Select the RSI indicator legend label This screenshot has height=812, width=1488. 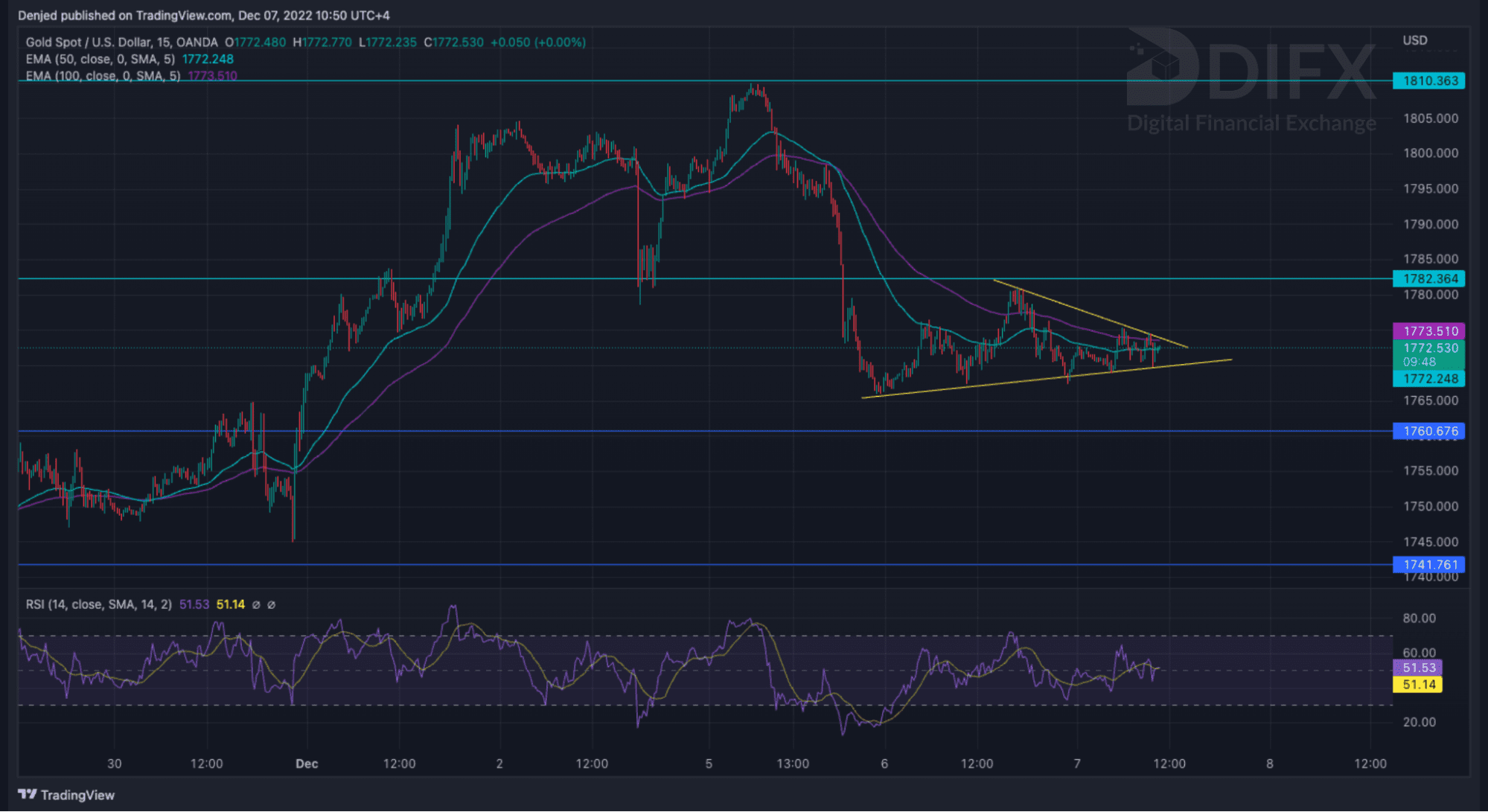click(x=98, y=604)
